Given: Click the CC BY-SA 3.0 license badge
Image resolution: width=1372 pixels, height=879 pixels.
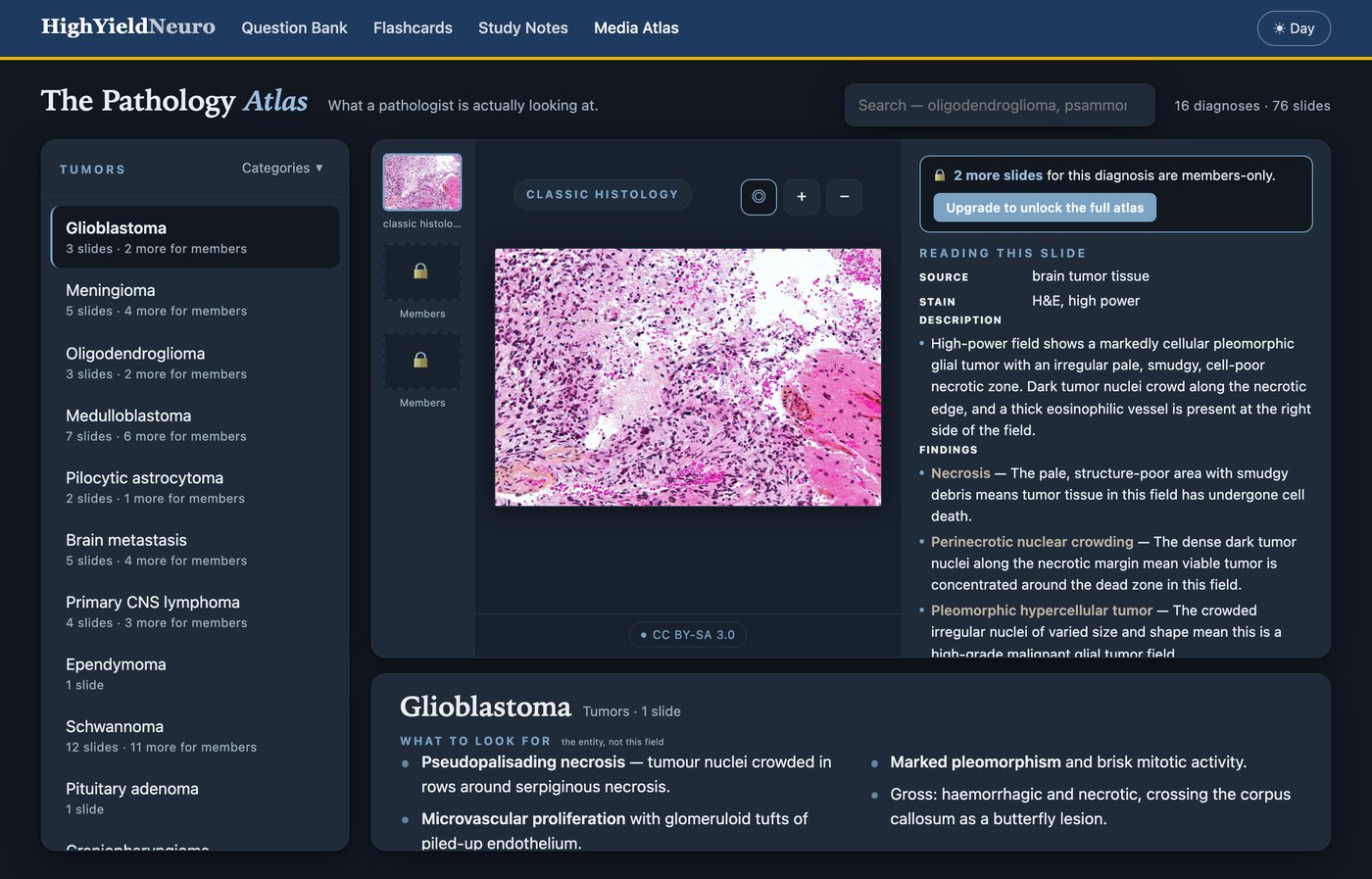Looking at the screenshot, I should (x=688, y=635).
